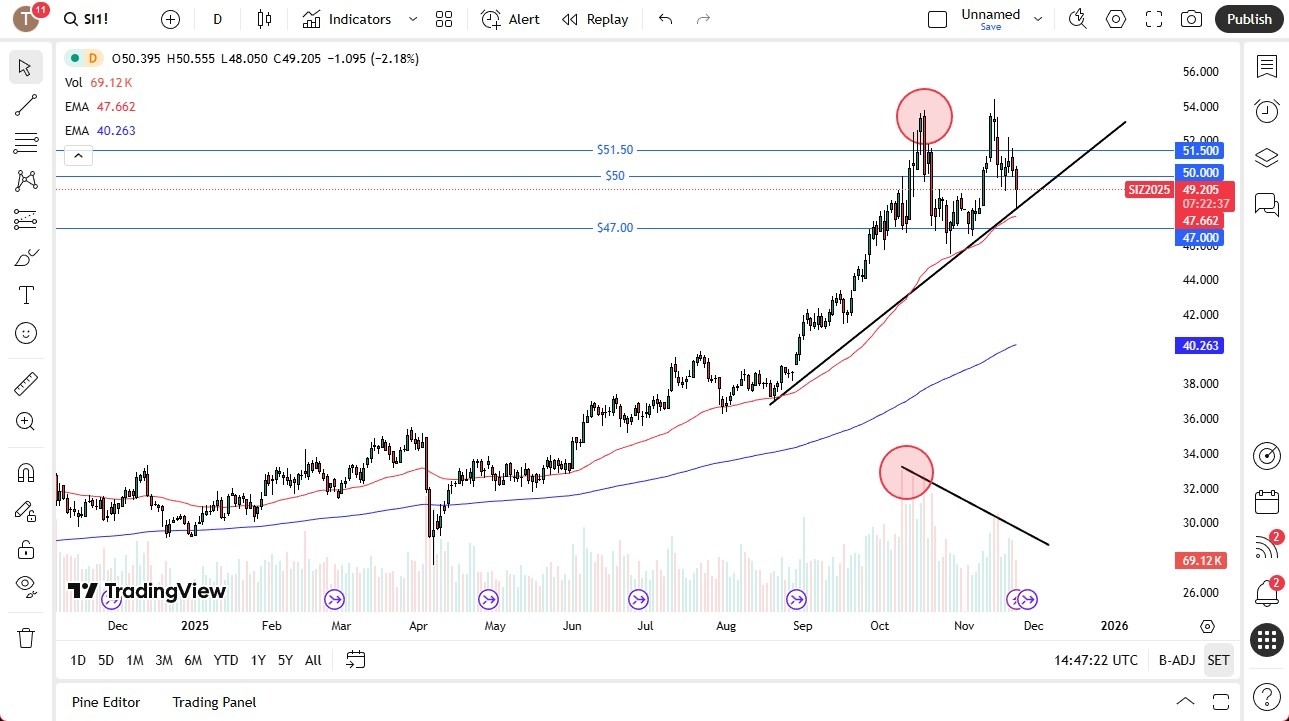The width and height of the screenshot is (1289, 721).
Task: Select the measure ruler tool
Action: (x=25, y=382)
